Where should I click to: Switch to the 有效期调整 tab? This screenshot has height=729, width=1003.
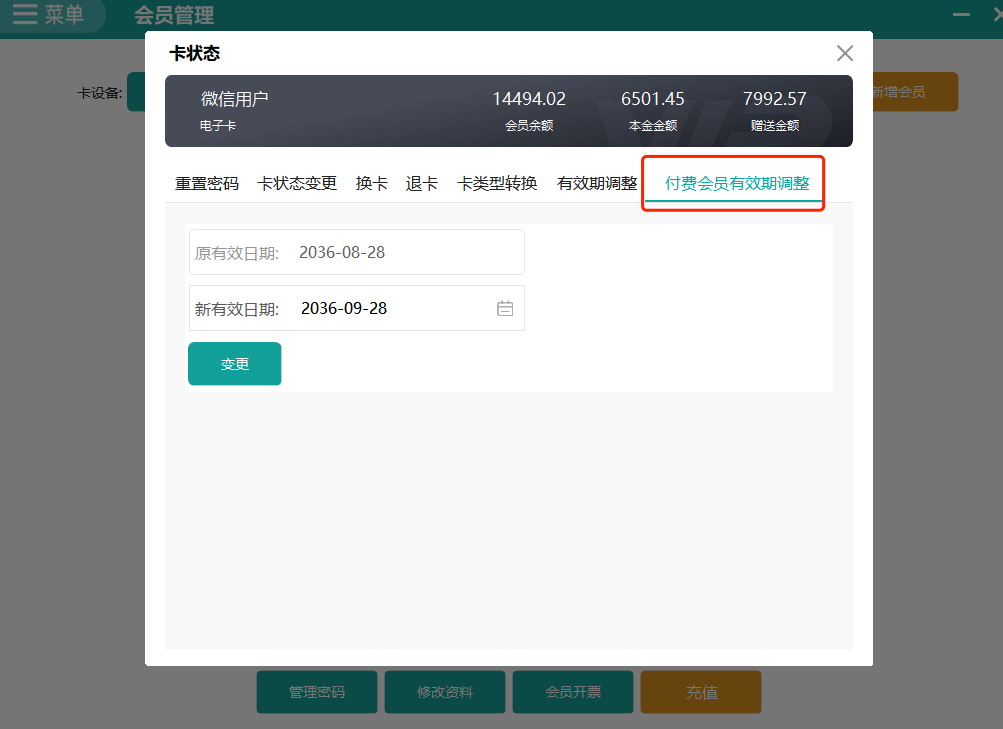coord(598,183)
